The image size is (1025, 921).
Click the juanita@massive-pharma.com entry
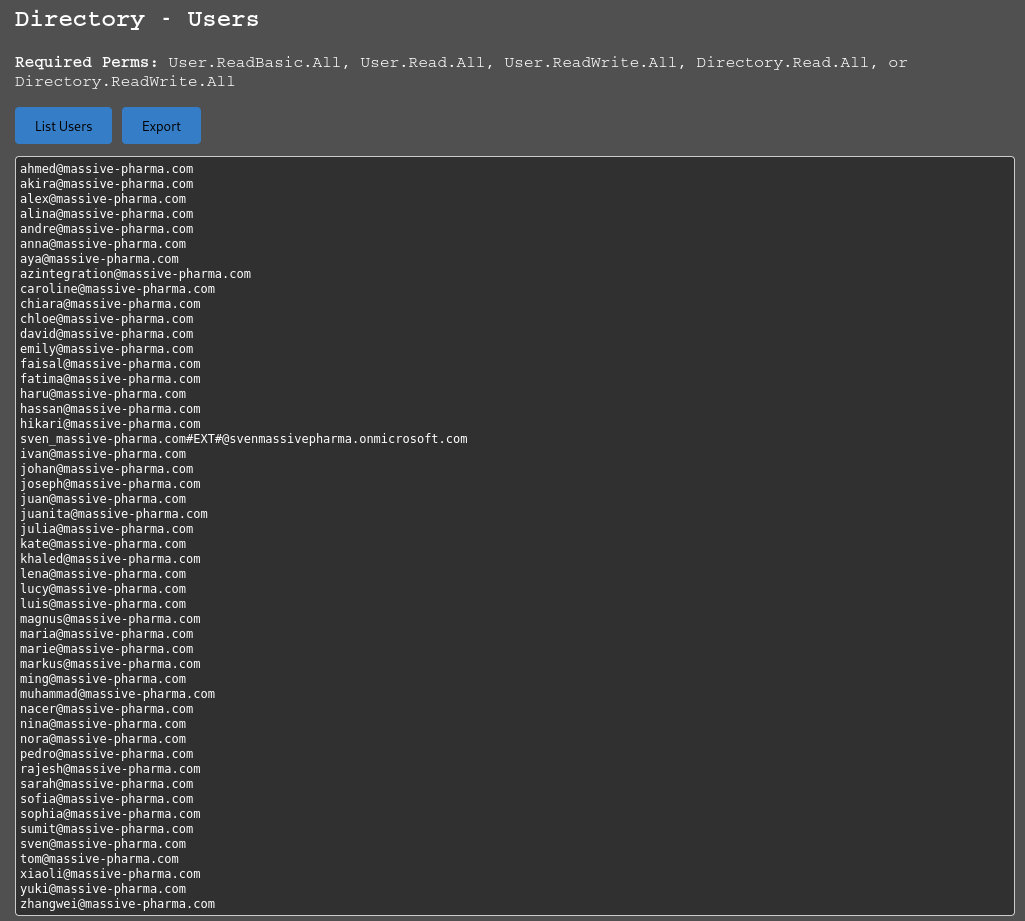pyautogui.click(x=113, y=514)
